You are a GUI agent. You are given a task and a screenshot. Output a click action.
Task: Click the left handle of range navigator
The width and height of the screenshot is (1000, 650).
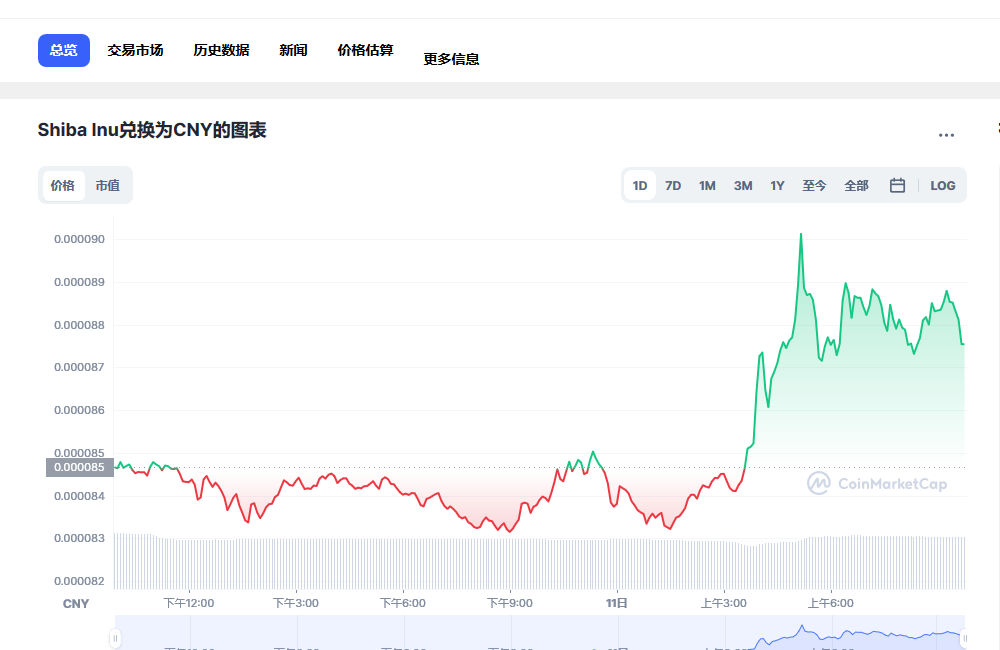115,638
